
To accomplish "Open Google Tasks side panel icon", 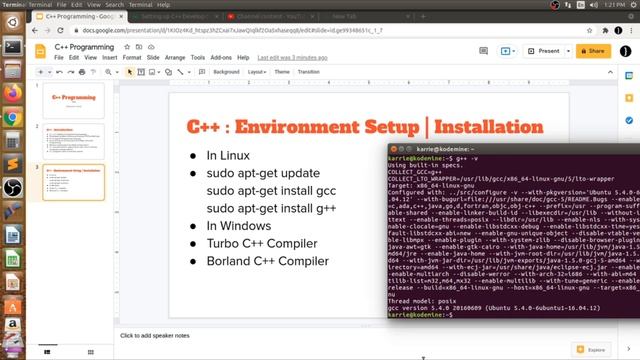I will pos(629,120).
